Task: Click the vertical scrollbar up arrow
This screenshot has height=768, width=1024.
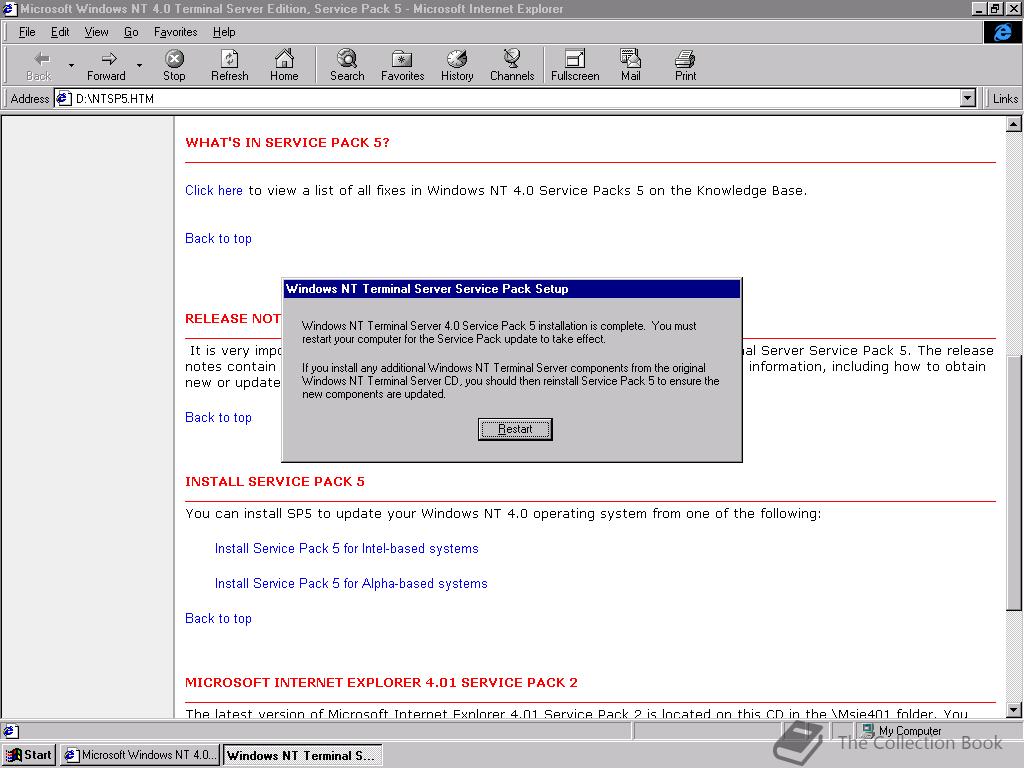Action: 1014,123
